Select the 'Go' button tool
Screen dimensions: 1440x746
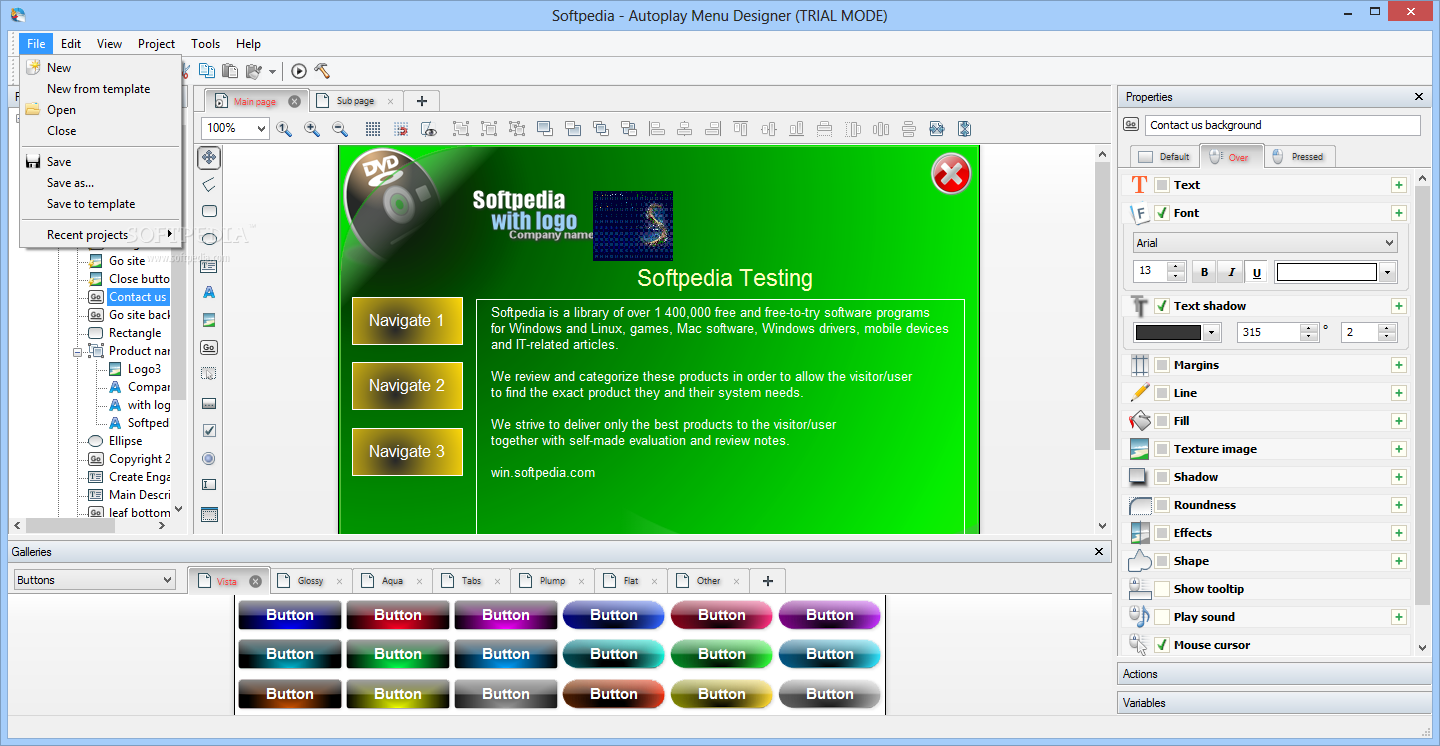[x=209, y=348]
